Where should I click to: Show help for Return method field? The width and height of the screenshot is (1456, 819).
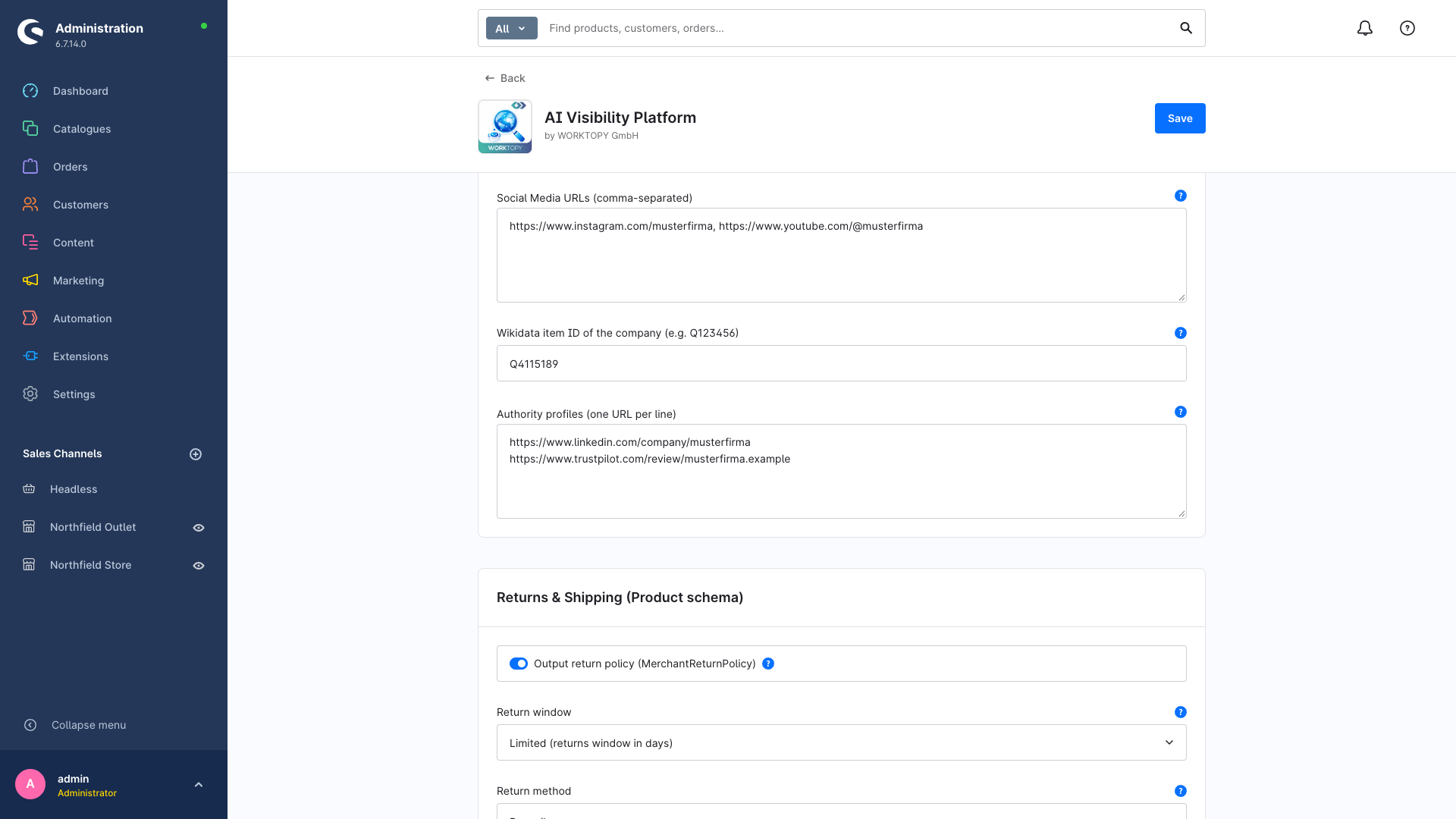pyautogui.click(x=1181, y=791)
